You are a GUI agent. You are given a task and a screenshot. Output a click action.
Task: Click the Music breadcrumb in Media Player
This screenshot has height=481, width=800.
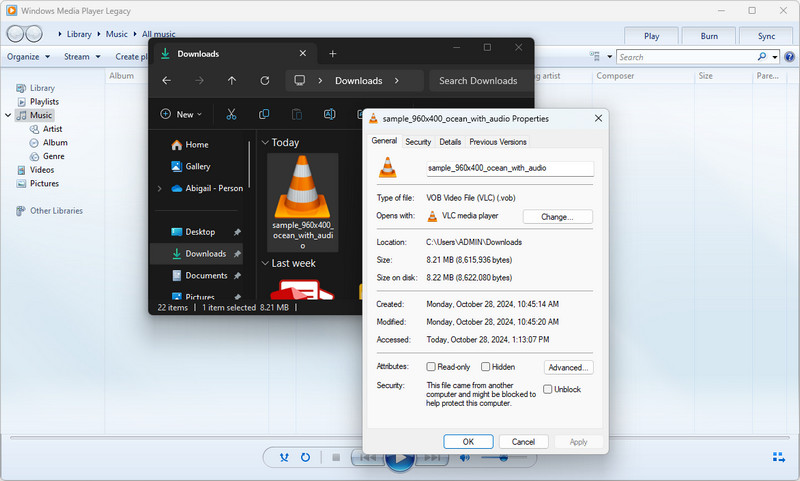click(x=116, y=34)
